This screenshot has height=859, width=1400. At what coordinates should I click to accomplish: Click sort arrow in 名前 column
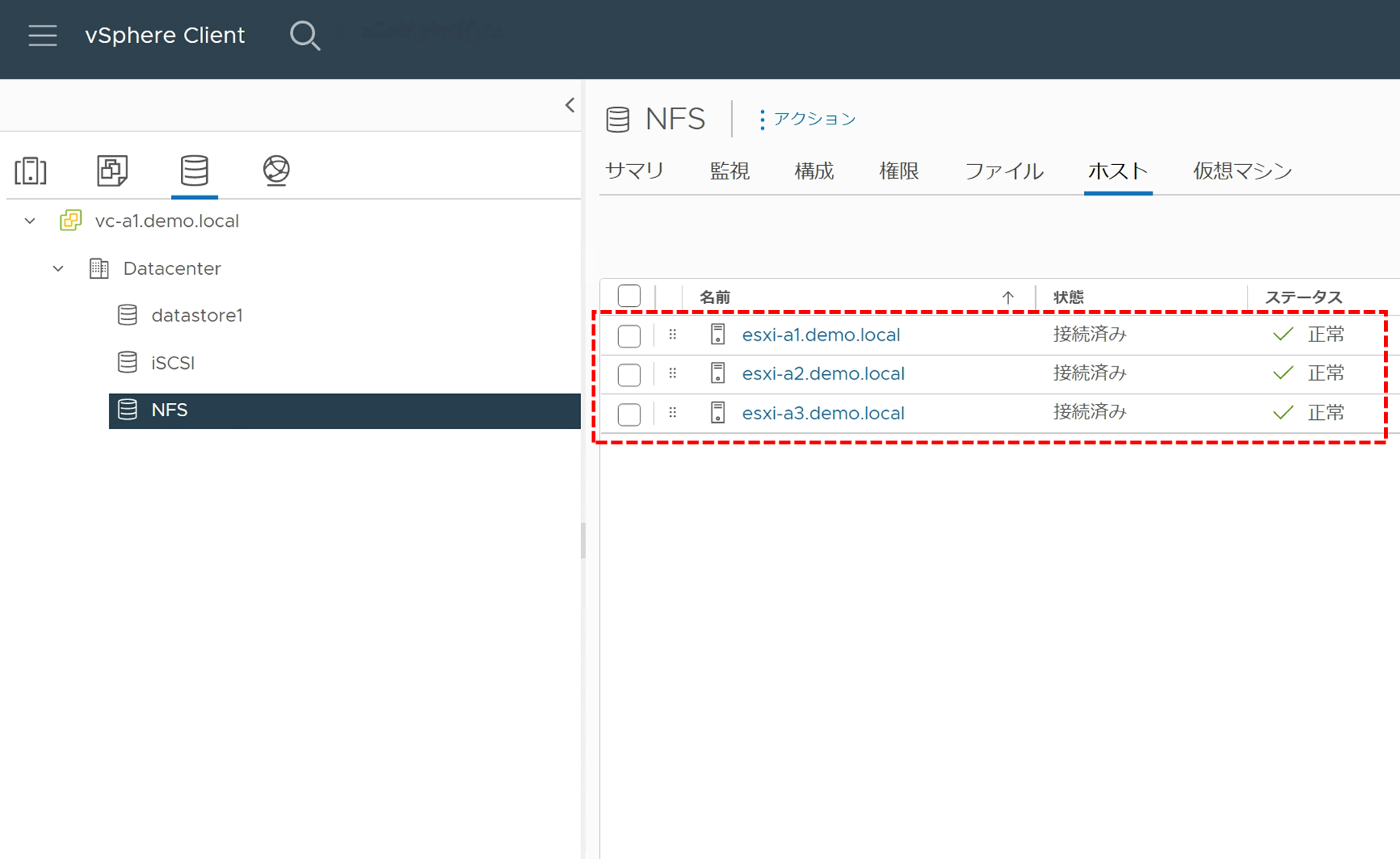click(1008, 298)
